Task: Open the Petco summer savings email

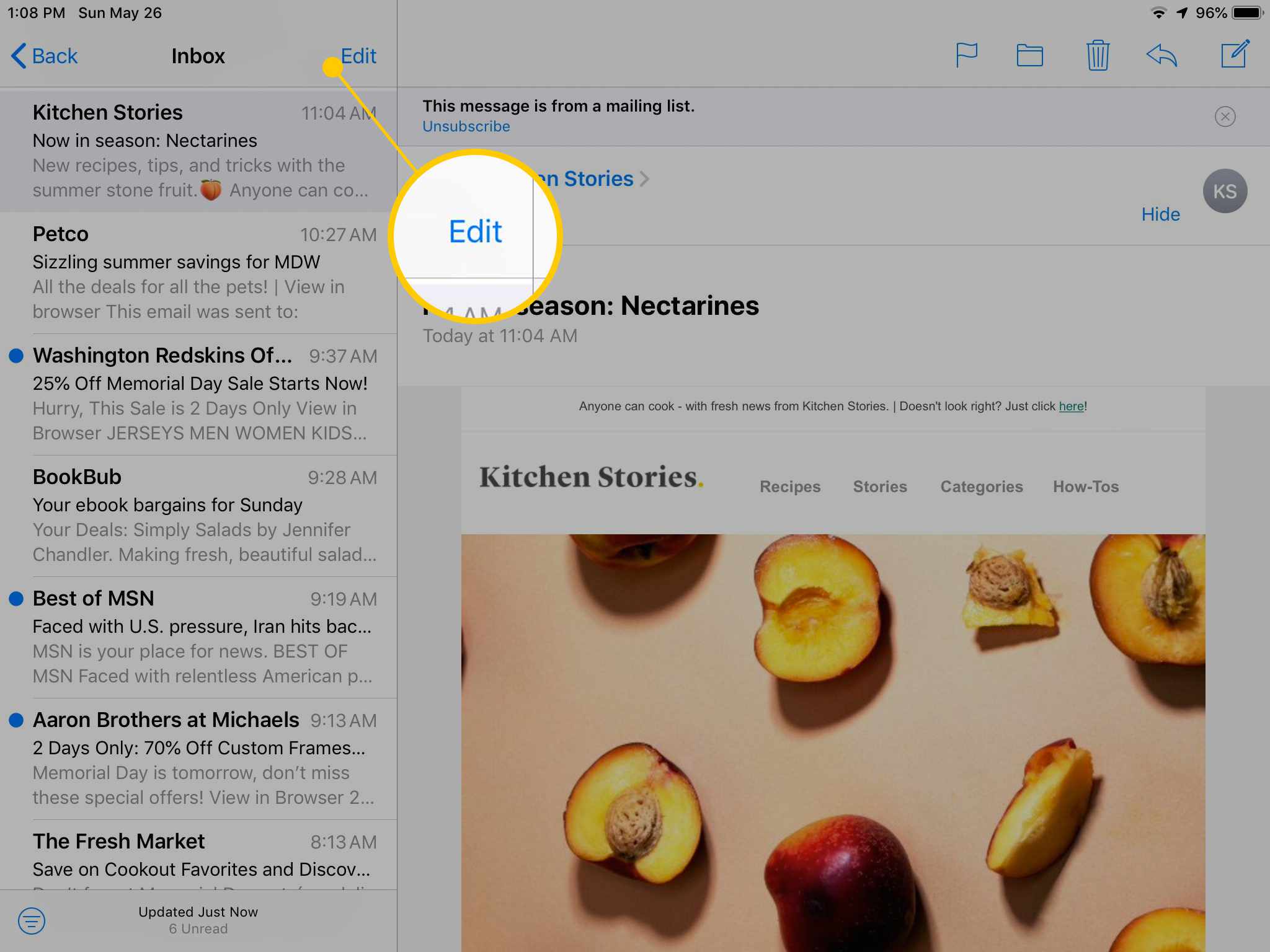Action: (x=198, y=273)
